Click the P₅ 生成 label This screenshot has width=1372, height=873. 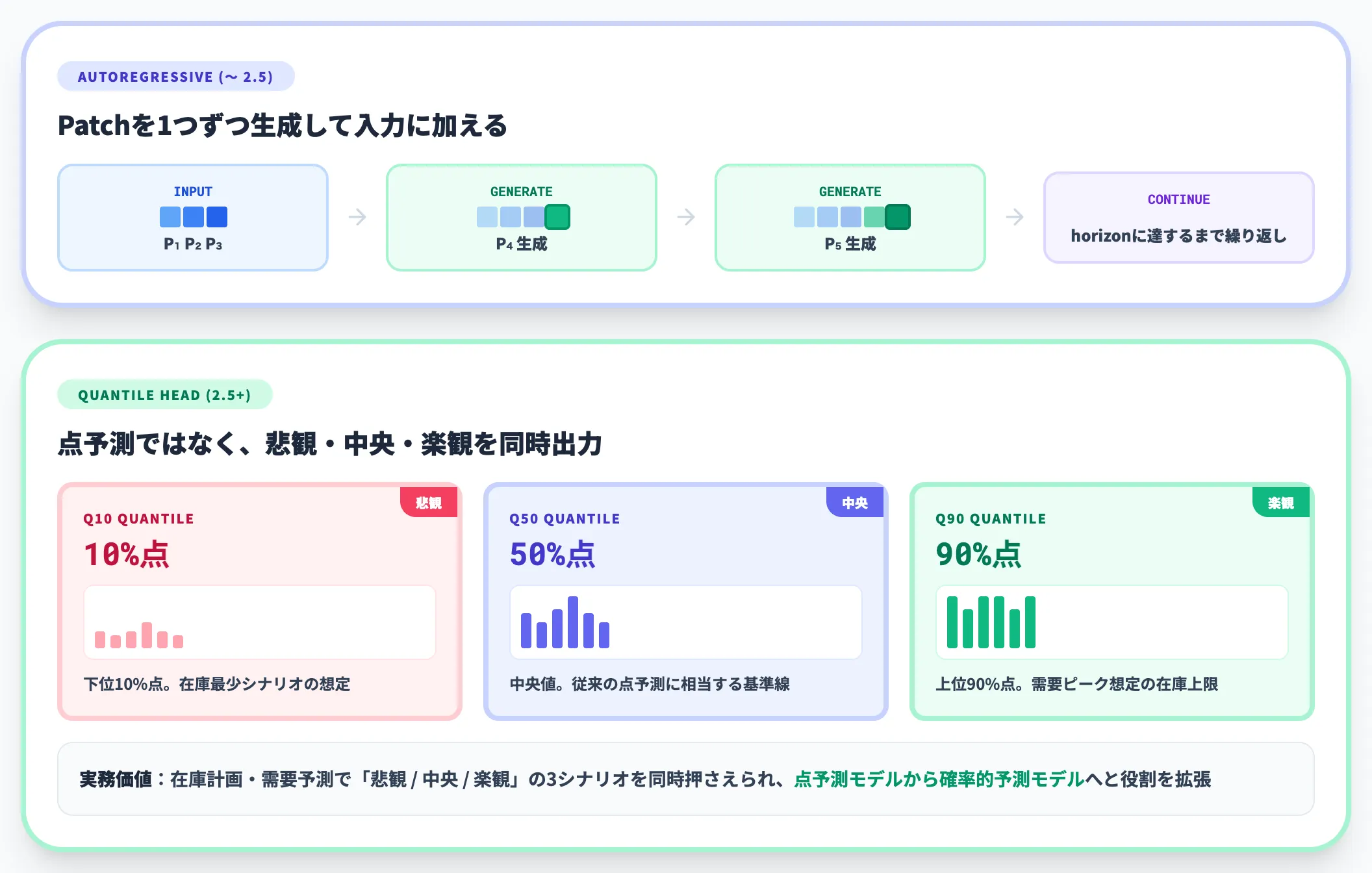point(850,244)
